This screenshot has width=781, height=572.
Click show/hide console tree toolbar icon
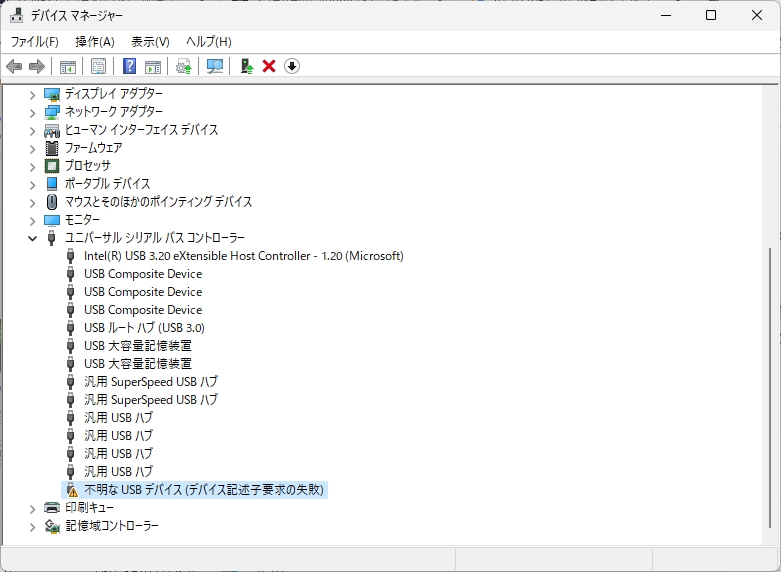[x=67, y=66]
